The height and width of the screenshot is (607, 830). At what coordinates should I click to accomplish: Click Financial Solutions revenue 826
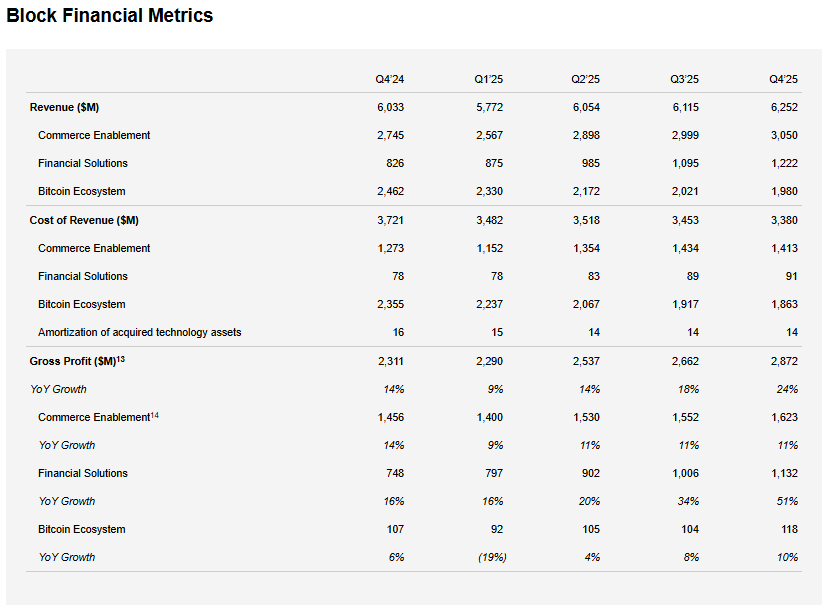point(395,164)
